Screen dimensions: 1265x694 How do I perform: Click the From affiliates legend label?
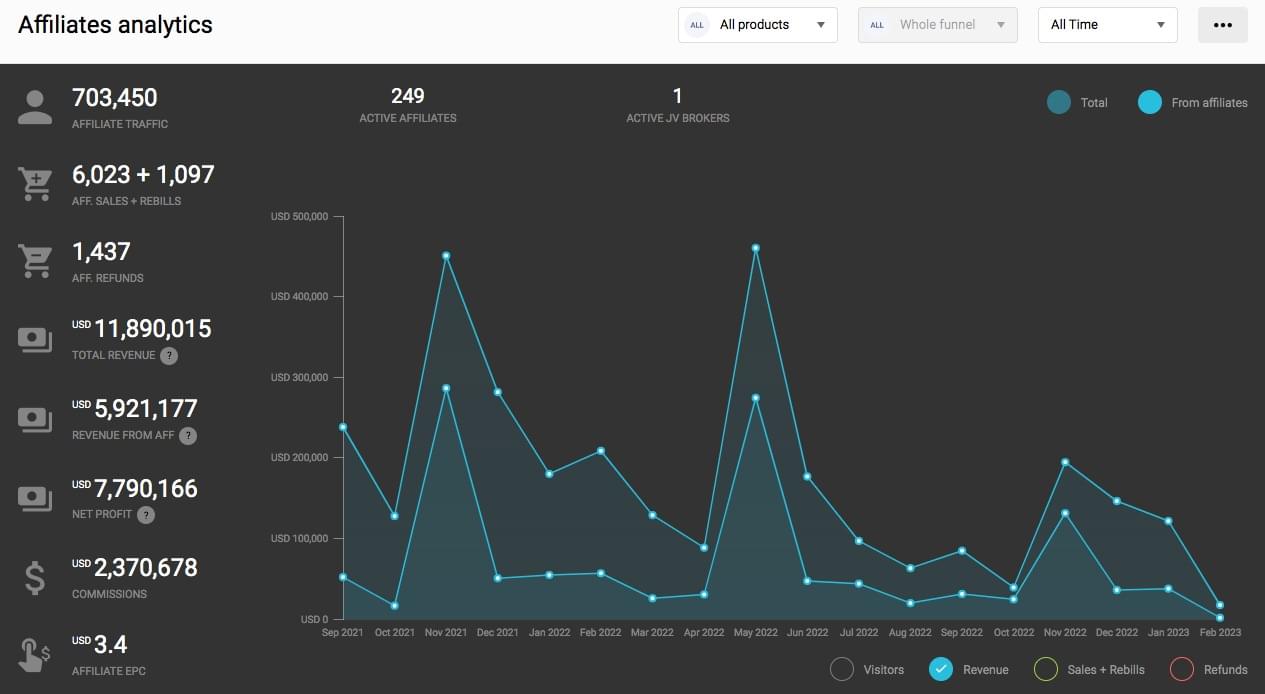pyautogui.click(x=1210, y=103)
